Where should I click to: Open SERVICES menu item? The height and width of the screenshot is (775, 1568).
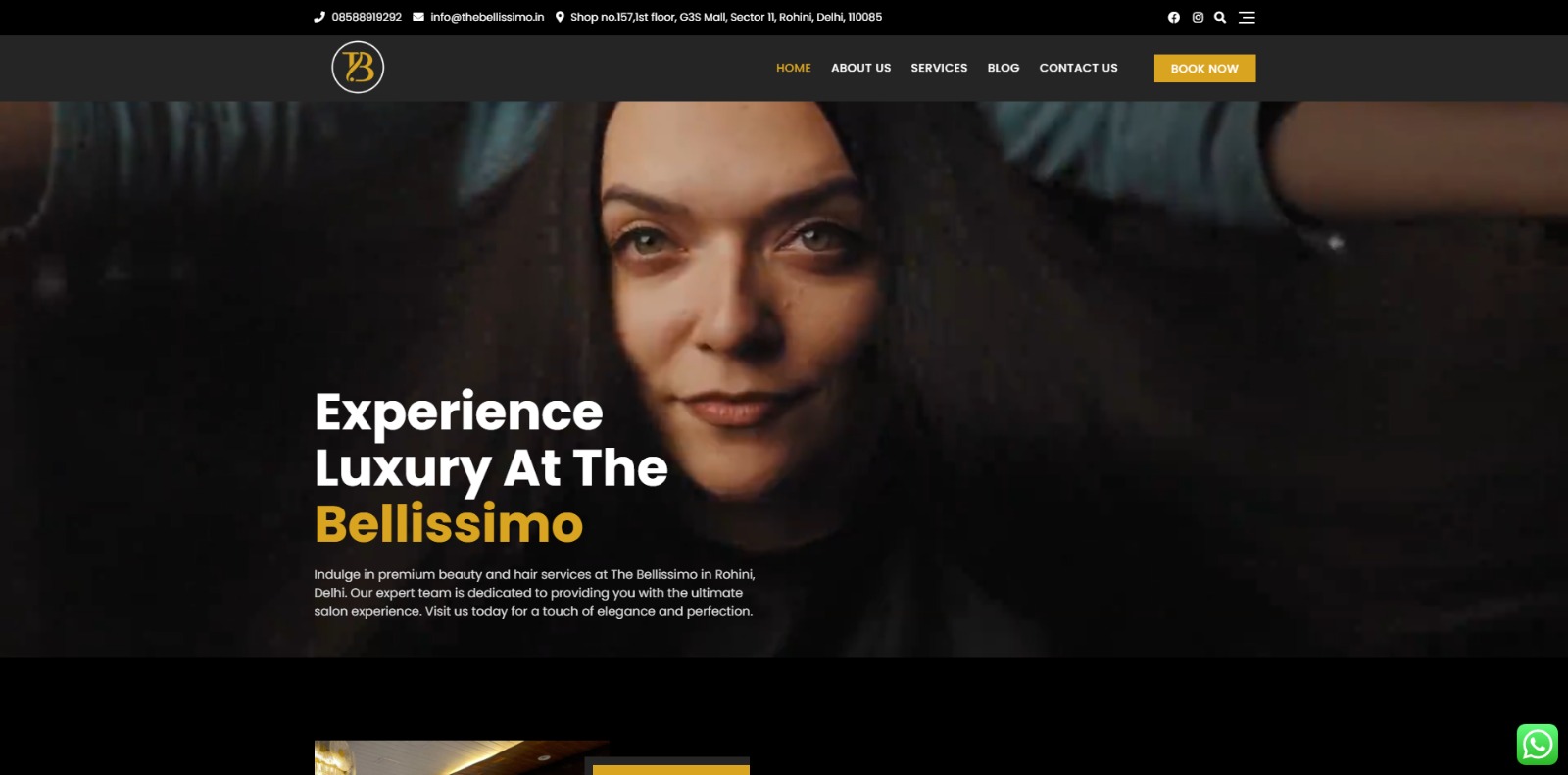click(x=939, y=68)
